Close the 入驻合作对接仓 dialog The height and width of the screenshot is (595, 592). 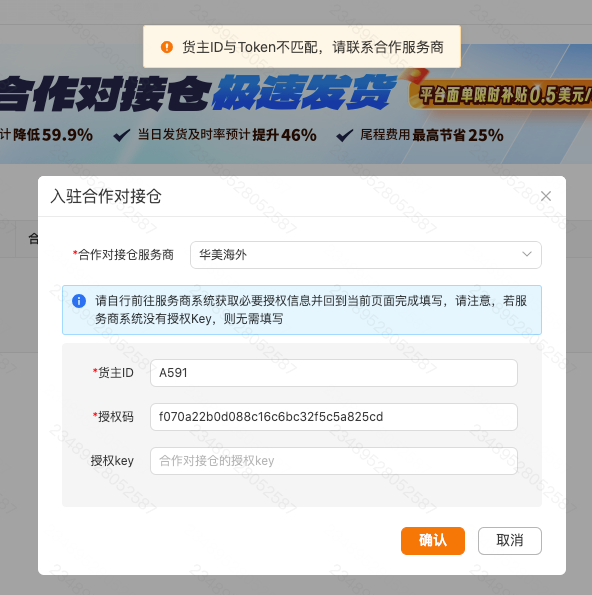click(546, 196)
